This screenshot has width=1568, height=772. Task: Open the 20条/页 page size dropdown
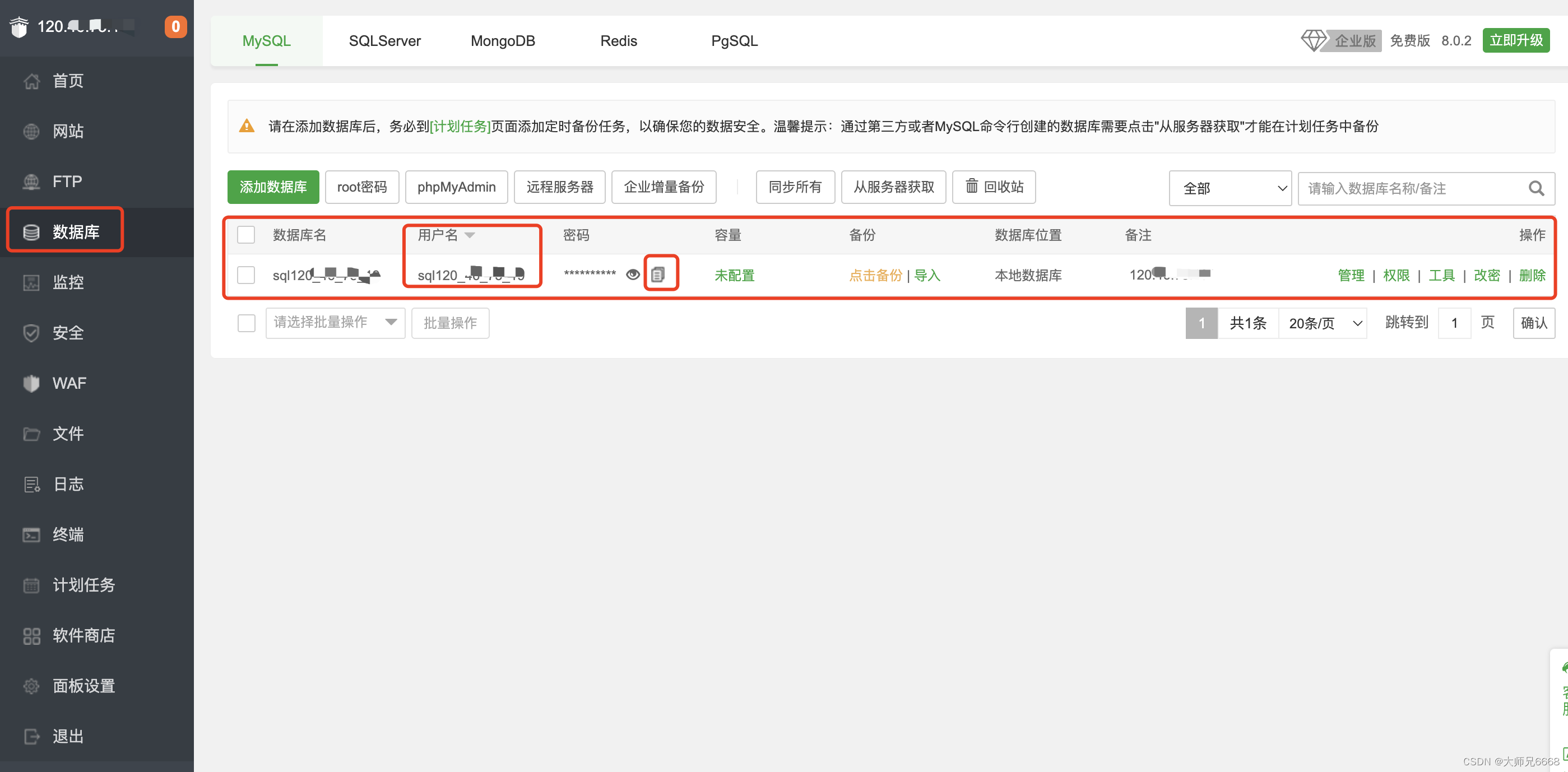tap(1323, 323)
